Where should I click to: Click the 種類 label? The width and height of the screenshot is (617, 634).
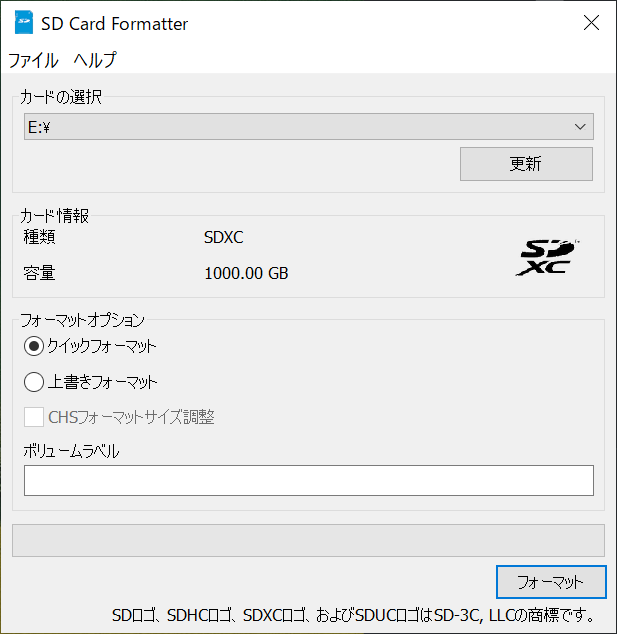[x=39, y=237]
